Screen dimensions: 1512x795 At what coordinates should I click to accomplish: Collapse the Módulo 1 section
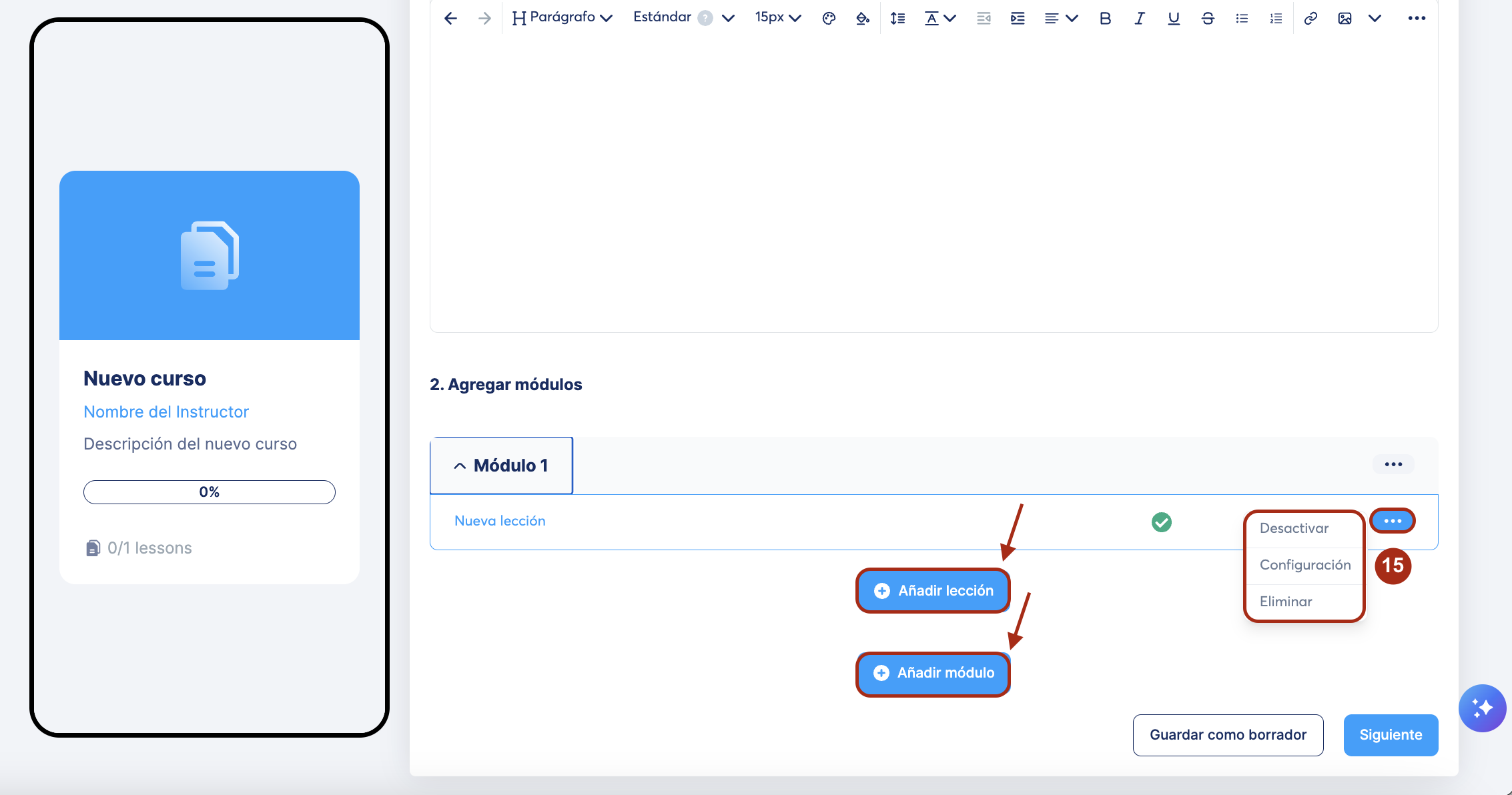click(x=460, y=466)
